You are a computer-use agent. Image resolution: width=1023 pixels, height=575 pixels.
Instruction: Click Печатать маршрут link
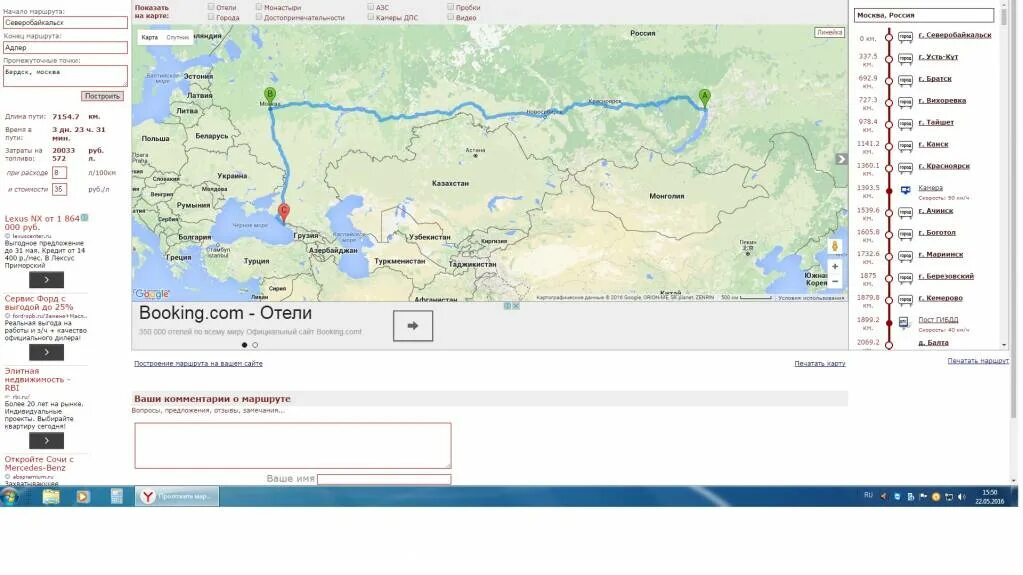click(x=978, y=360)
